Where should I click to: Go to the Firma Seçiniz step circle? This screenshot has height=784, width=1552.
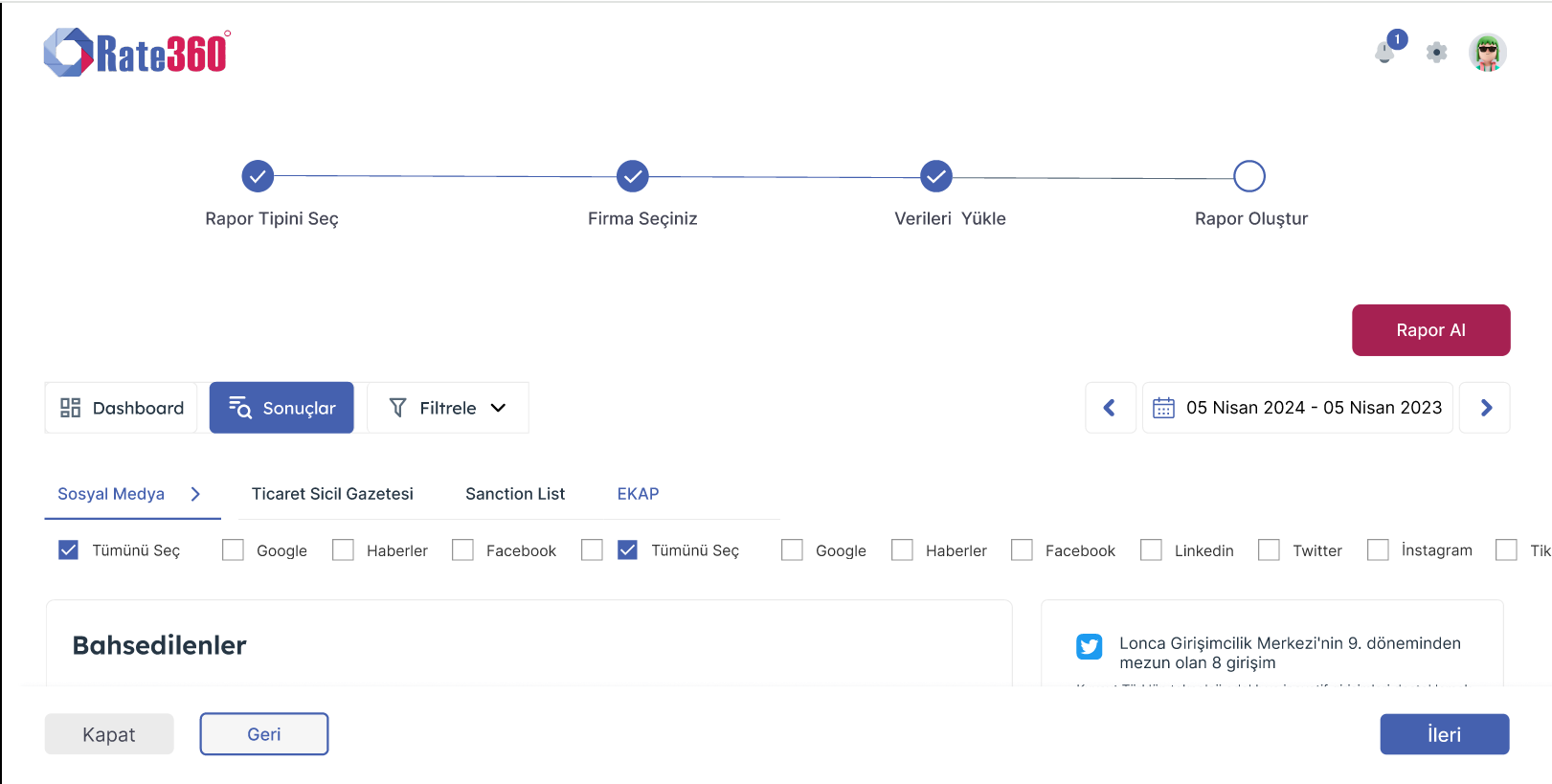click(x=632, y=176)
